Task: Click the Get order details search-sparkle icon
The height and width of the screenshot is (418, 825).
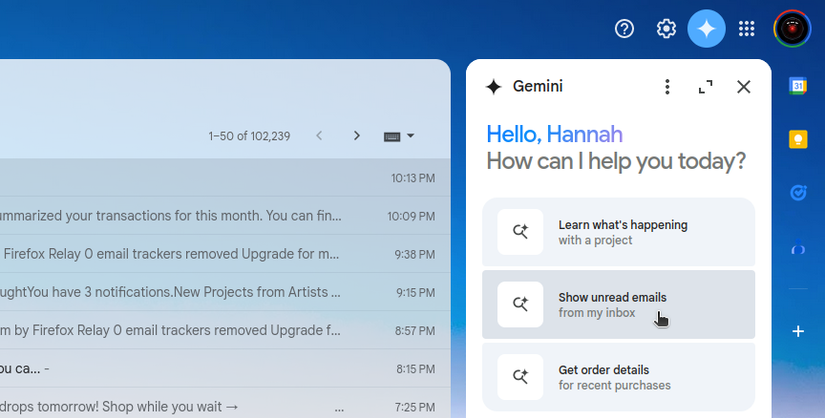Action: click(x=520, y=377)
